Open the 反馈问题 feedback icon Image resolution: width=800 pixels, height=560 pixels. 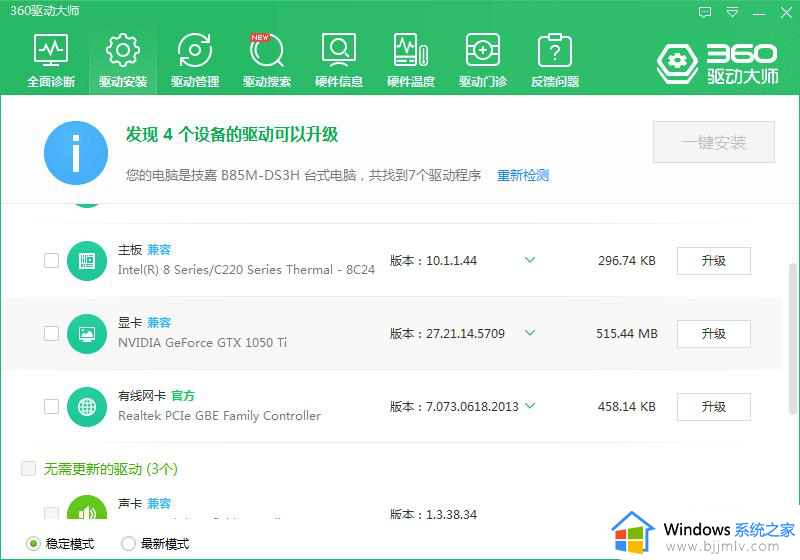coord(555,61)
